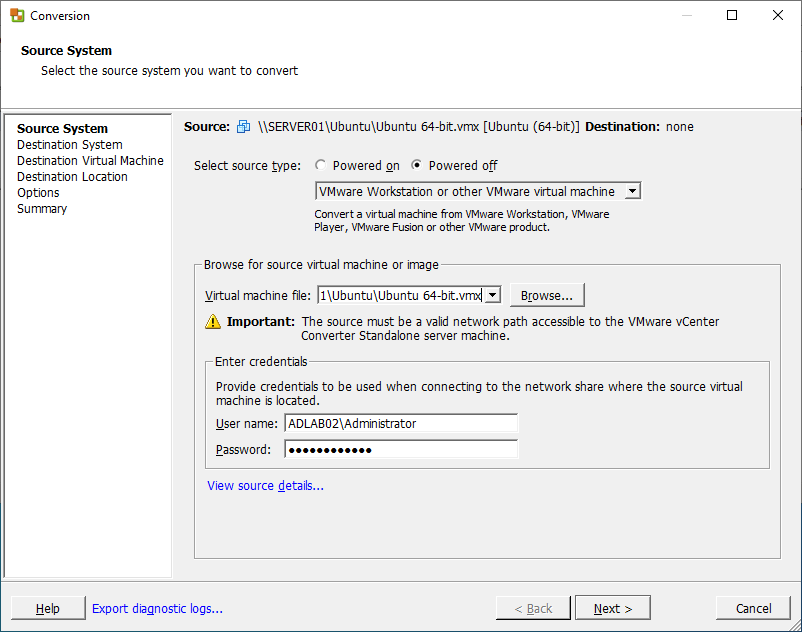Image resolution: width=802 pixels, height=632 pixels.
Task: Maximize the Conversion window
Action: [x=732, y=15]
